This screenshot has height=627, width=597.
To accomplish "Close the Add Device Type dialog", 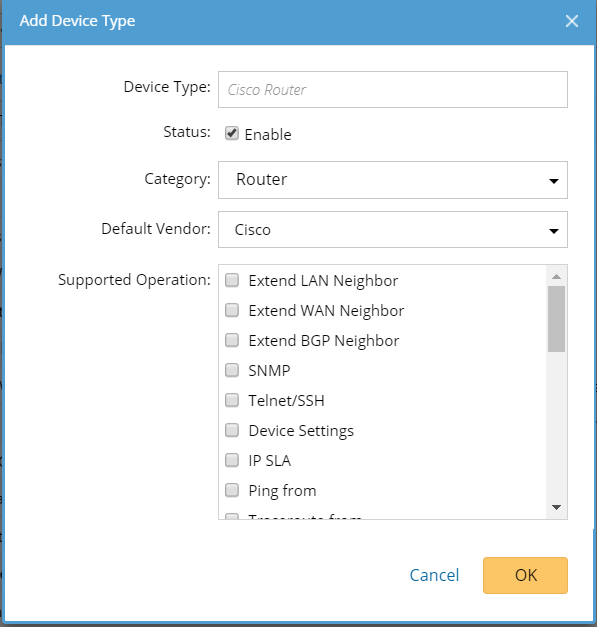I will (572, 21).
